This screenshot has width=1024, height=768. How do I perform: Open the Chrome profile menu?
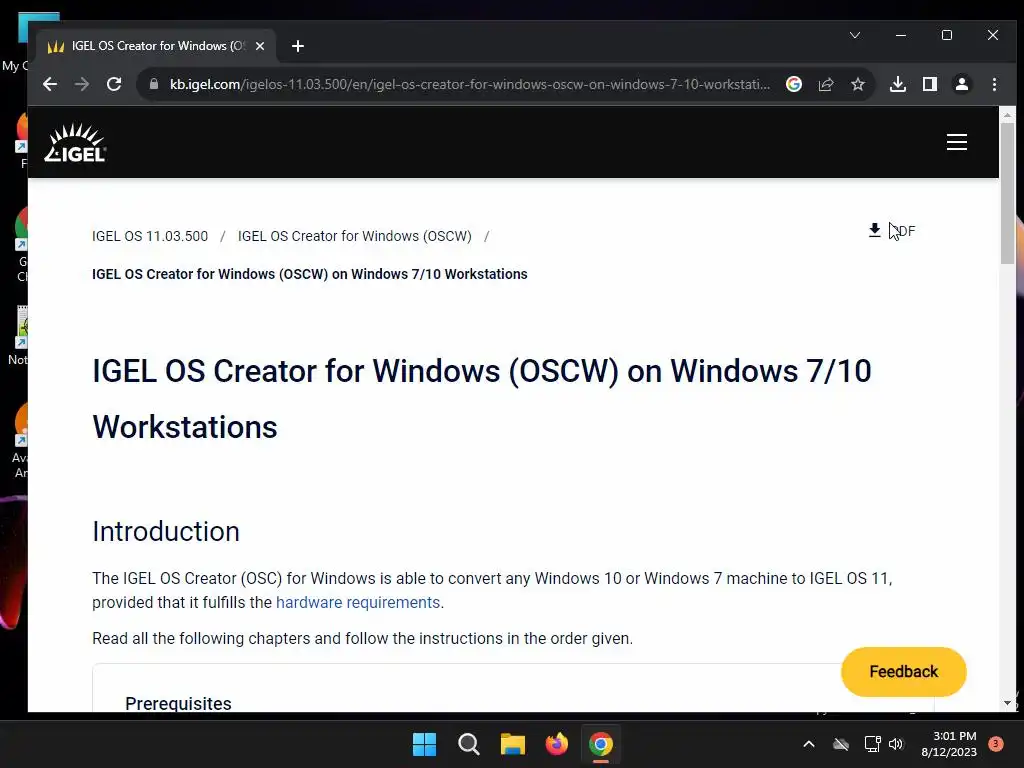coord(962,84)
